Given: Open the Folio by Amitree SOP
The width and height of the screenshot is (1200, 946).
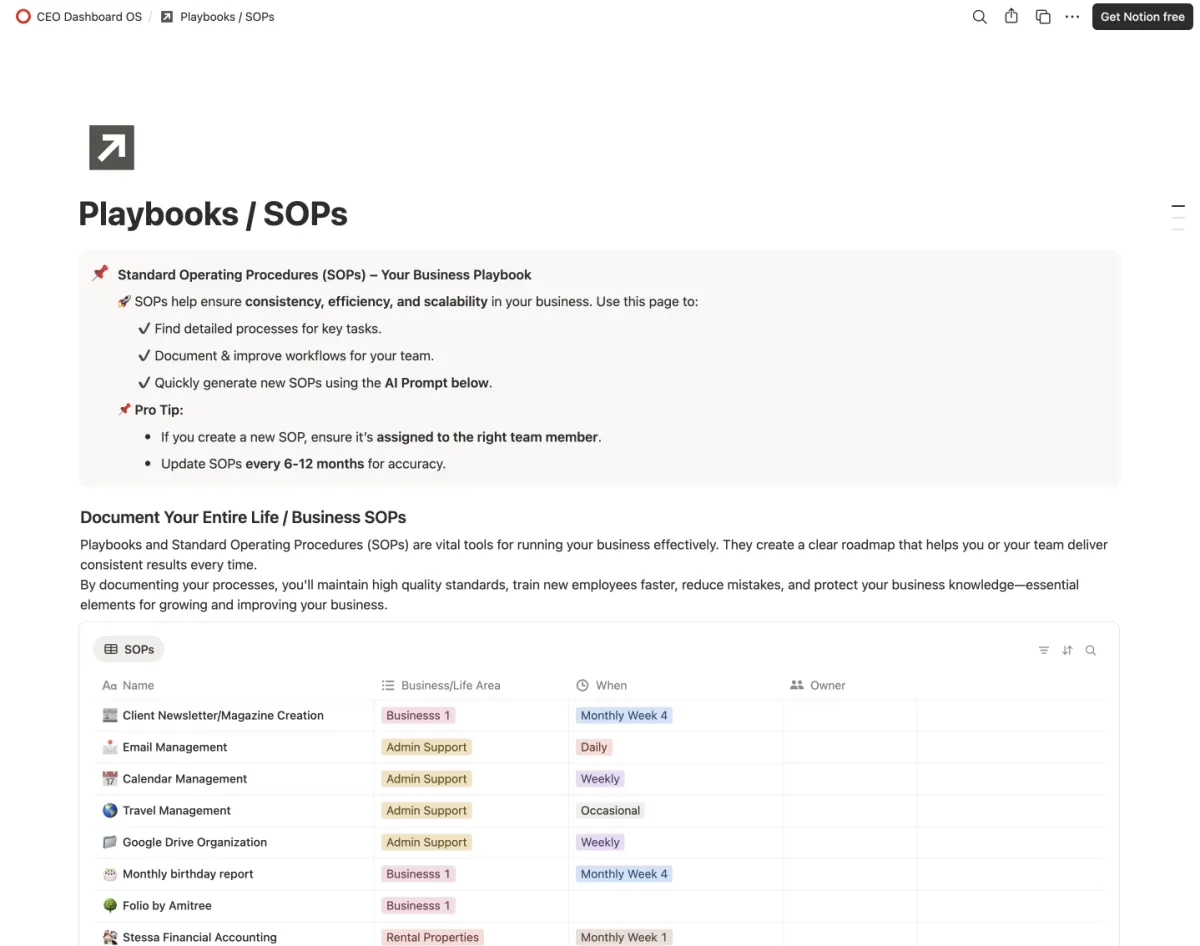Looking at the screenshot, I should click(x=167, y=906).
